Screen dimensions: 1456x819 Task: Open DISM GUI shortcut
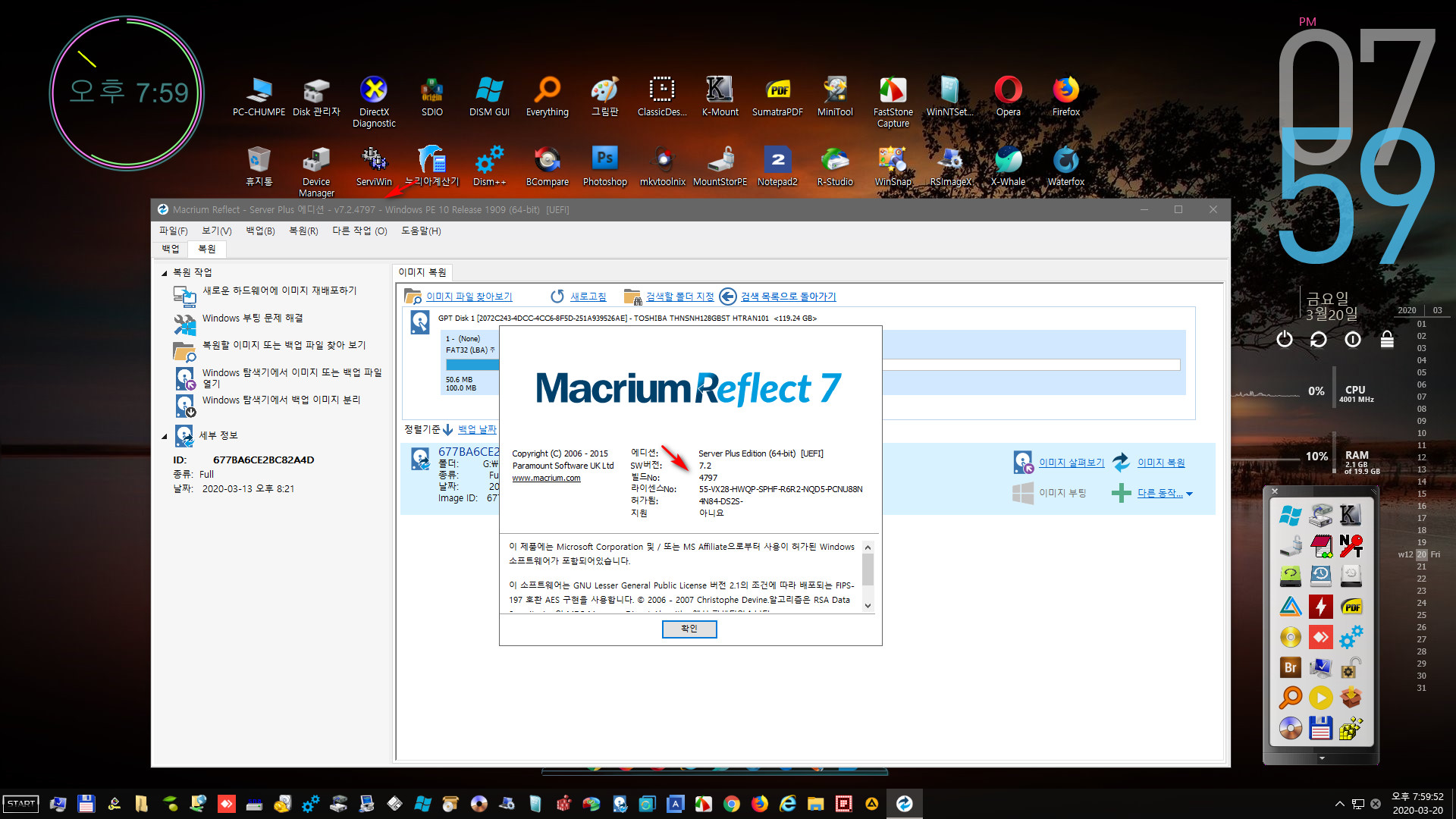489,97
